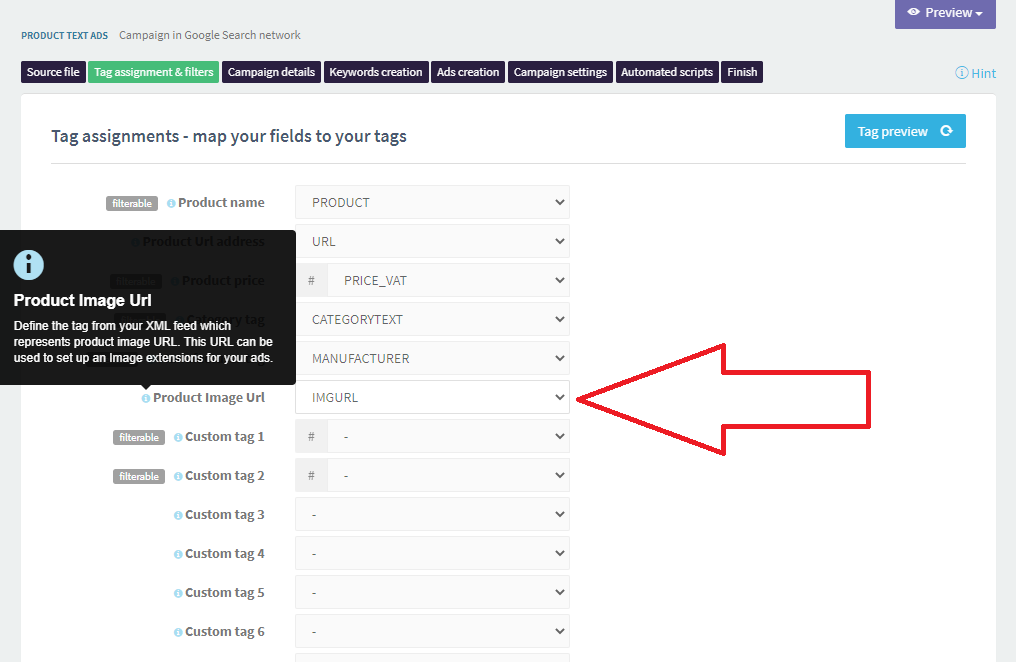Image resolution: width=1016 pixels, height=662 pixels.
Task: Click the # icon next to Product price
Action: (311, 280)
